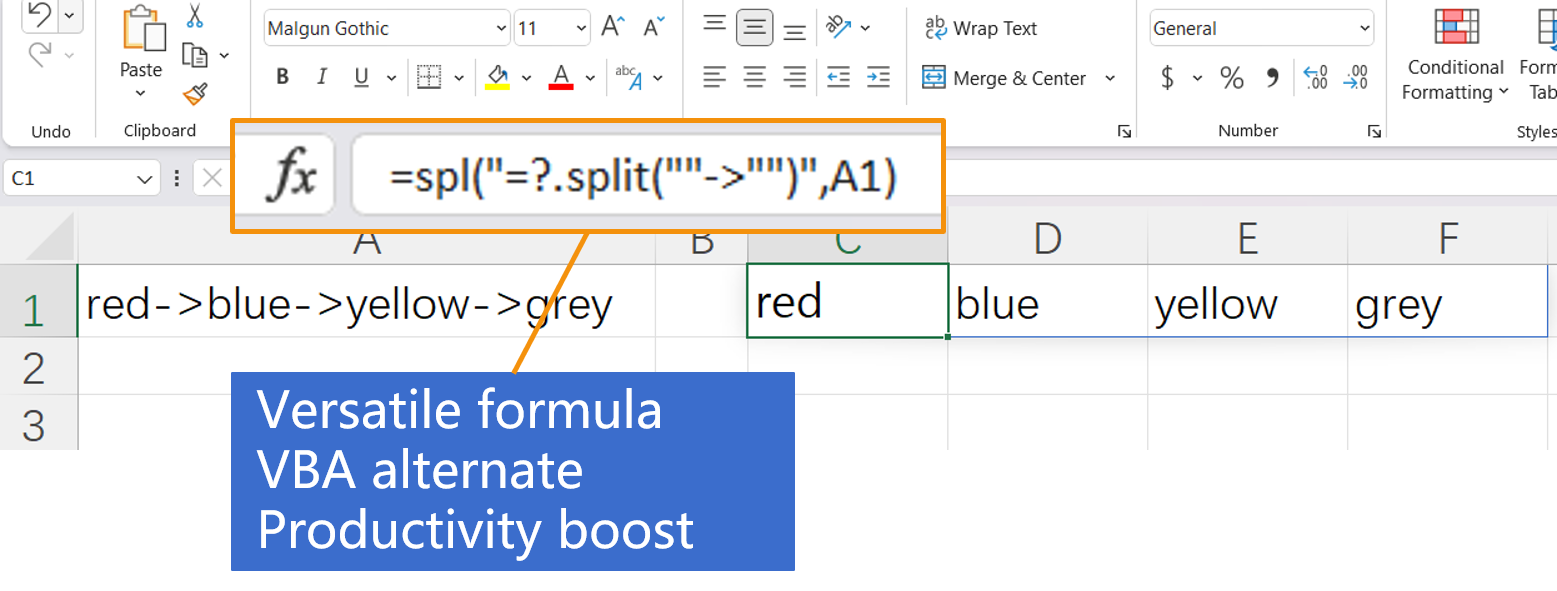Select row 2 header
The image size is (1557, 591).
pos(38,366)
